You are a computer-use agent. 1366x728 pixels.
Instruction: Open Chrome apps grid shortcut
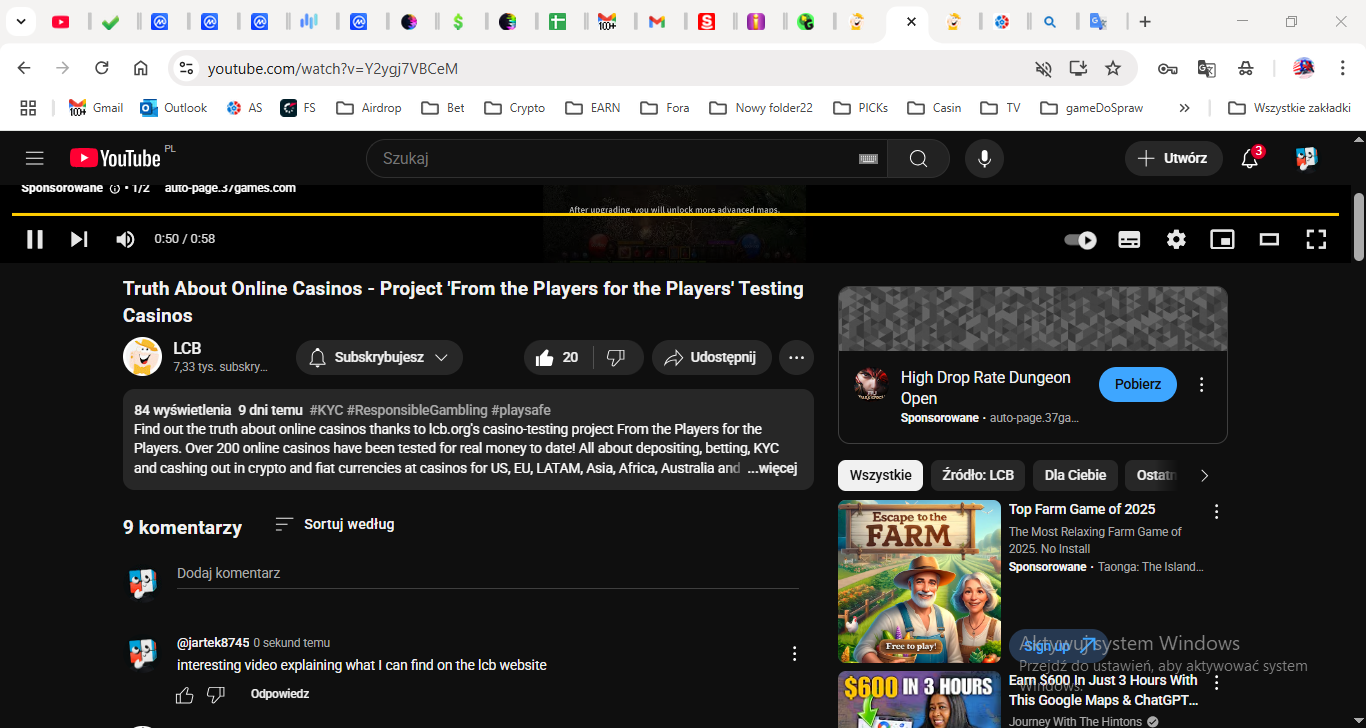[x=28, y=108]
